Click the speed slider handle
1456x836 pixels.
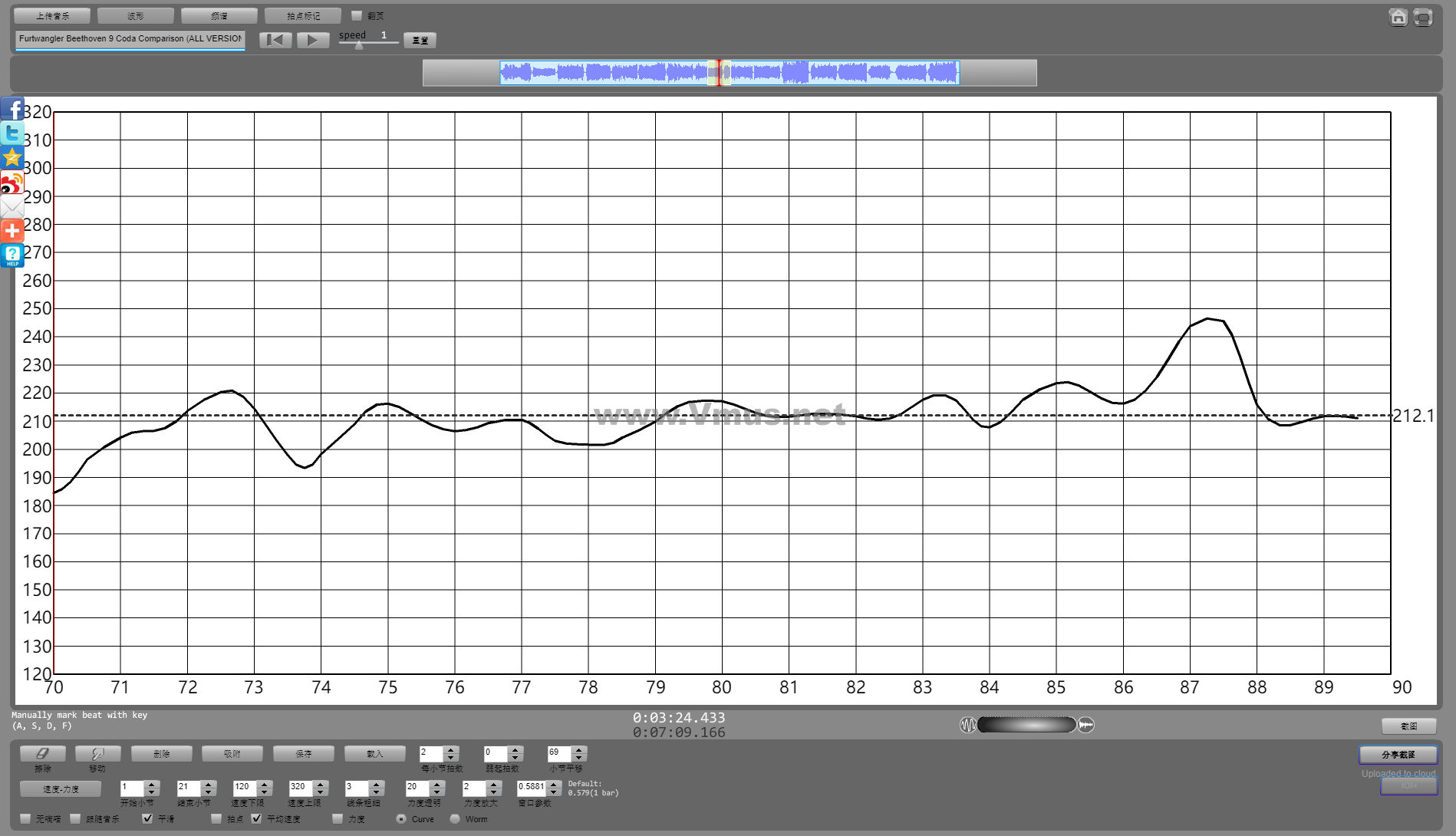click(358, 45)
